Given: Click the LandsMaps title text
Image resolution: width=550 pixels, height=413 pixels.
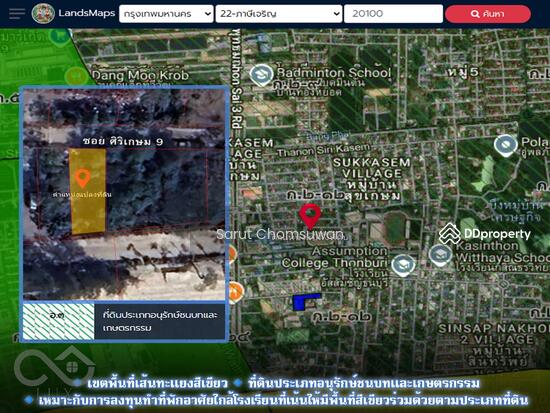Looking at the screenshot, I should point(87,13).
